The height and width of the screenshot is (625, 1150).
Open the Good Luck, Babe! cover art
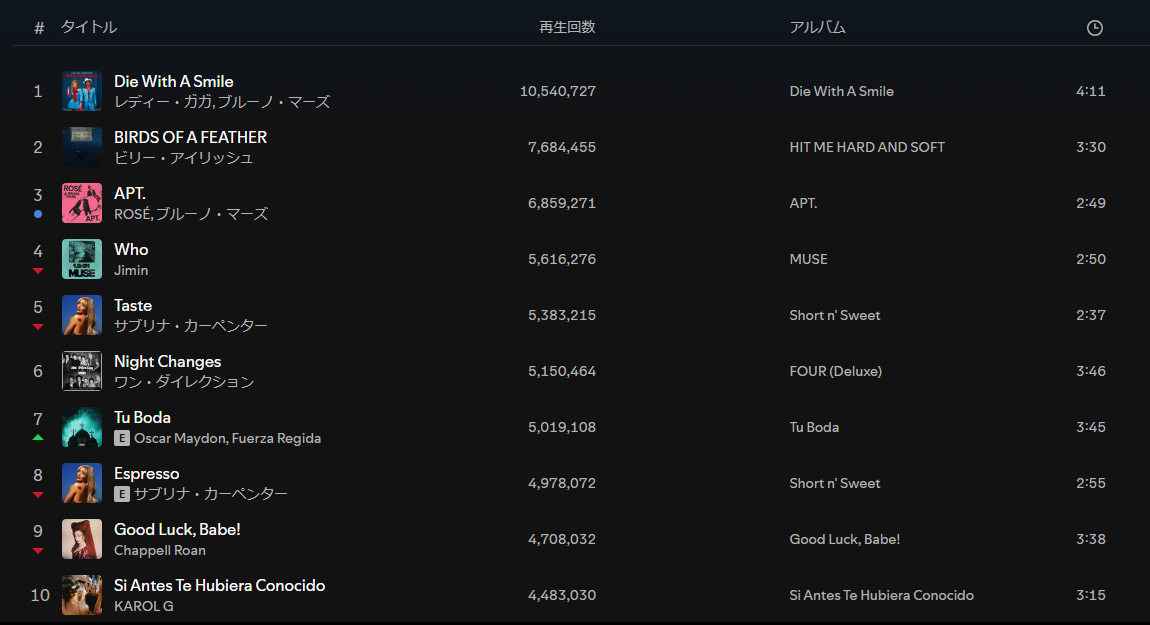[82, 539]
